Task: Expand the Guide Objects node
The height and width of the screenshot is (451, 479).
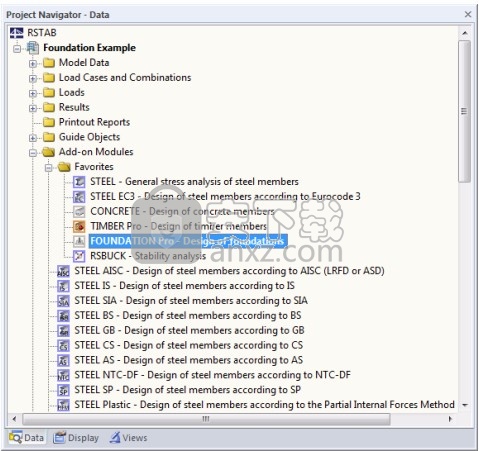Action: [x=33, y=138]
